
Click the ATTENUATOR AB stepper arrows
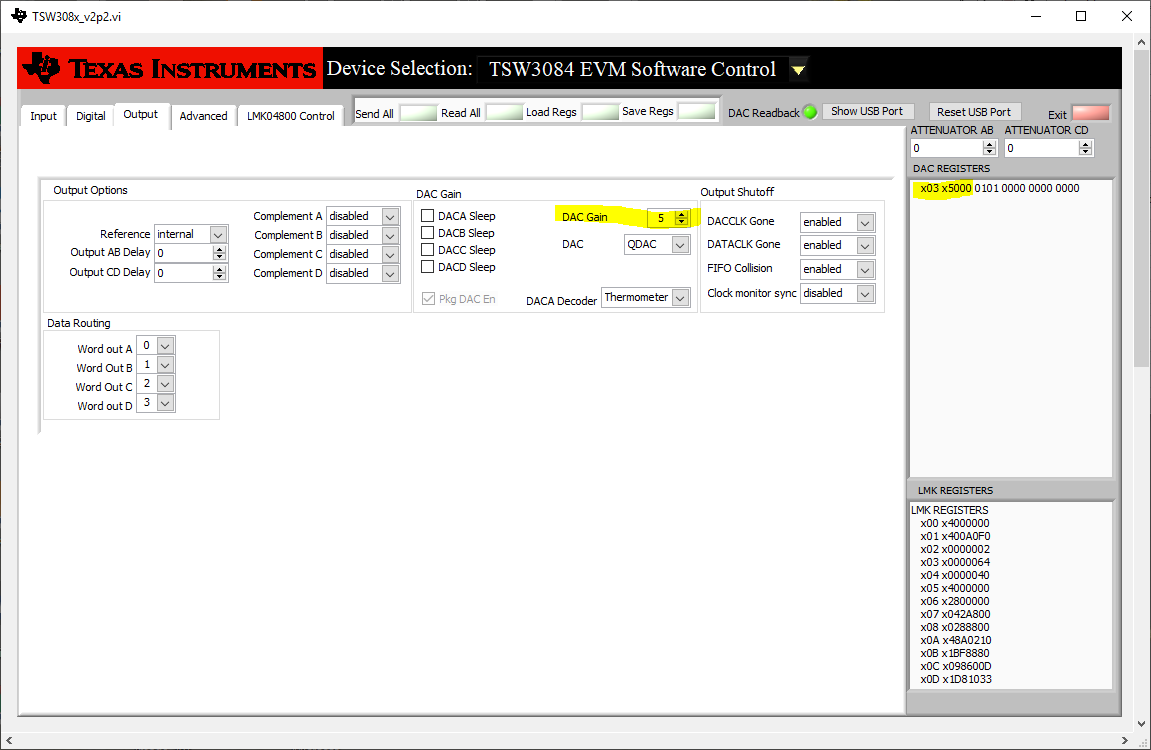pyautogui.click(x=990, y=148)
